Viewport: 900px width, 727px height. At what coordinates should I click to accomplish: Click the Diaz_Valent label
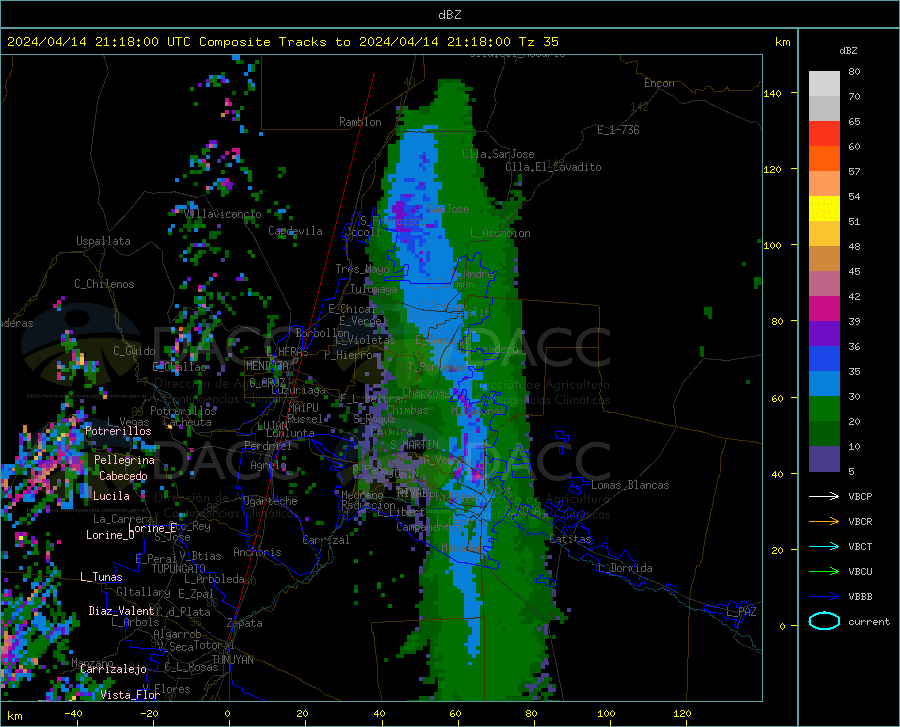point(121,611)
